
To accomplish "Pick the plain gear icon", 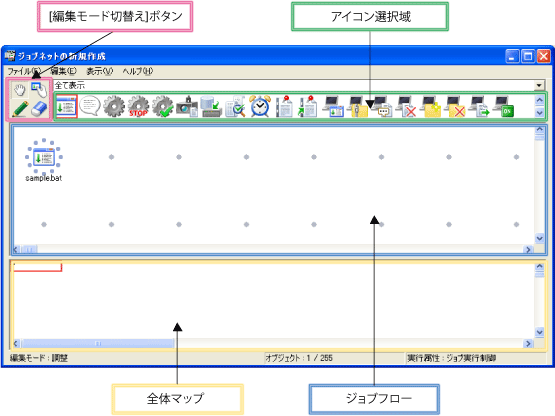I will 114,106.
